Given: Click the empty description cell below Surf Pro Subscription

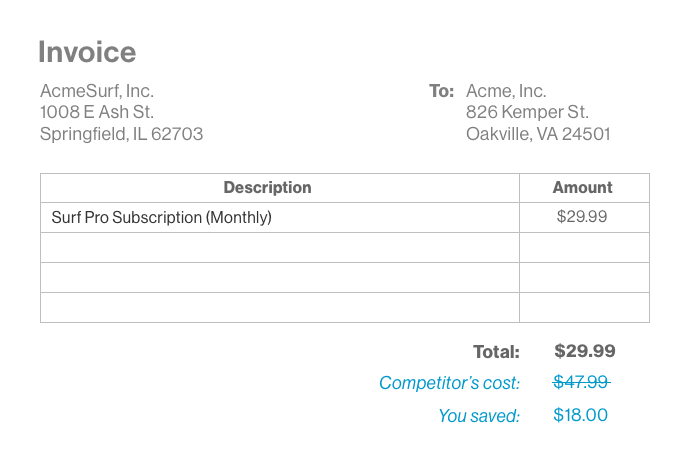Looking at the screenshot, I should tap(280, 247).
